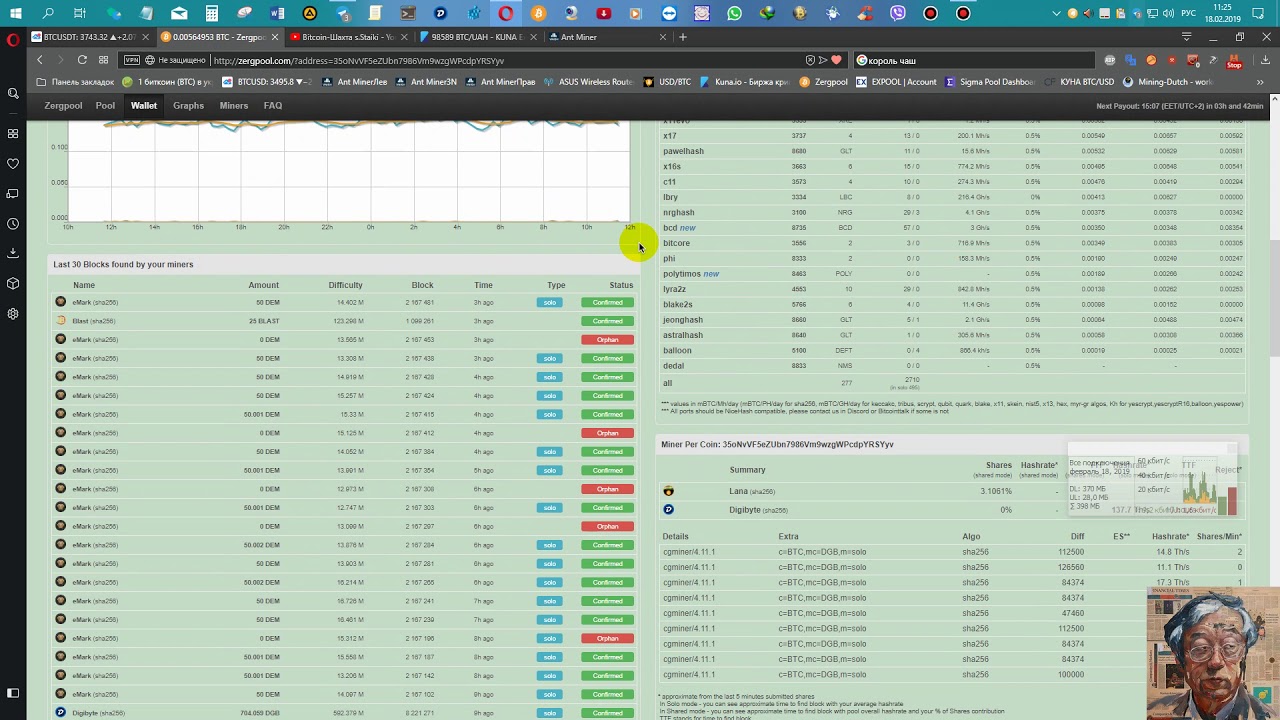Select the nrghash algorithm row
The width and height of the screenshot is (1280, 720).
(953, 212)
